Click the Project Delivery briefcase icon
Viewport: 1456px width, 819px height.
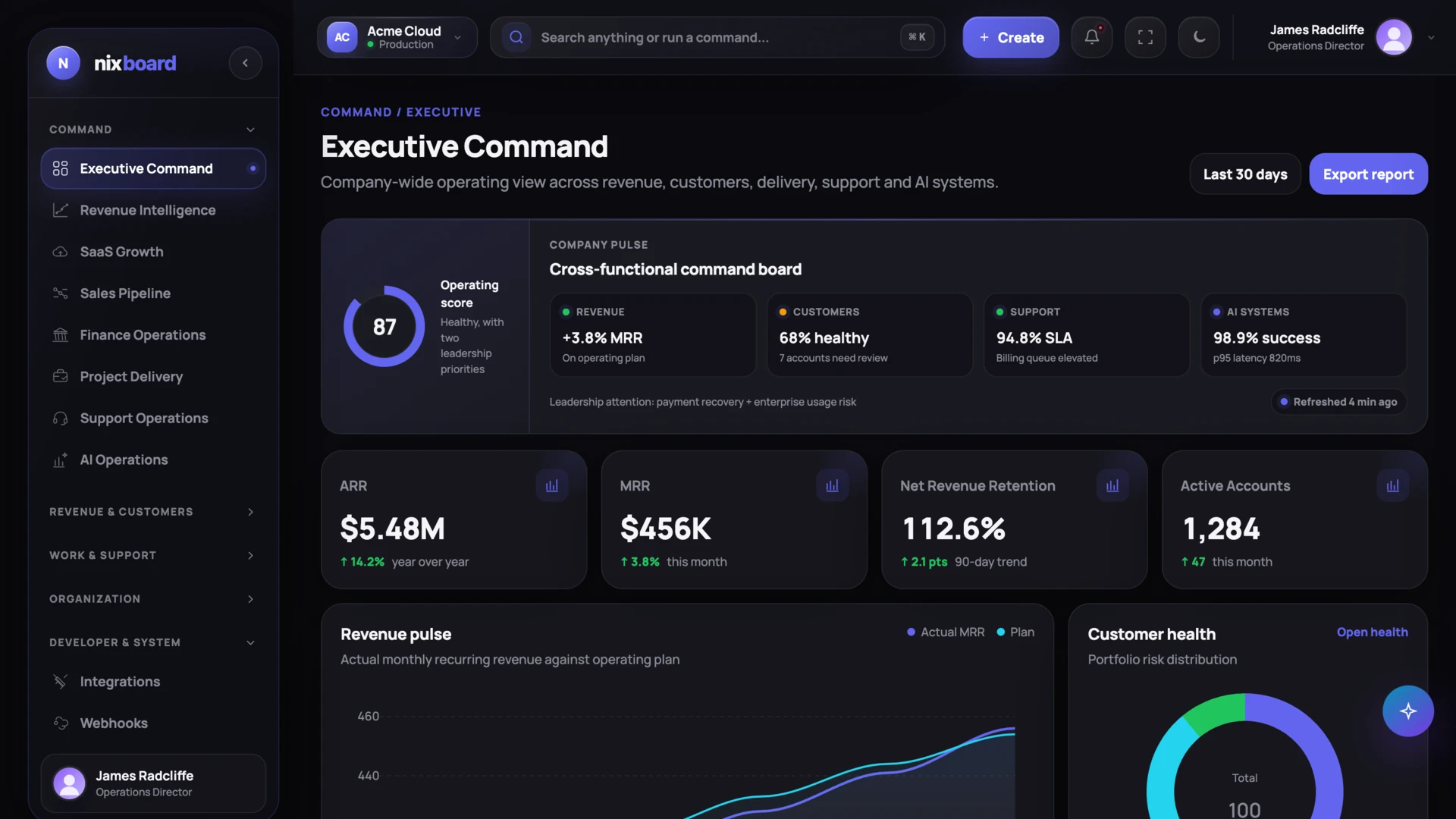click(61, 376)
